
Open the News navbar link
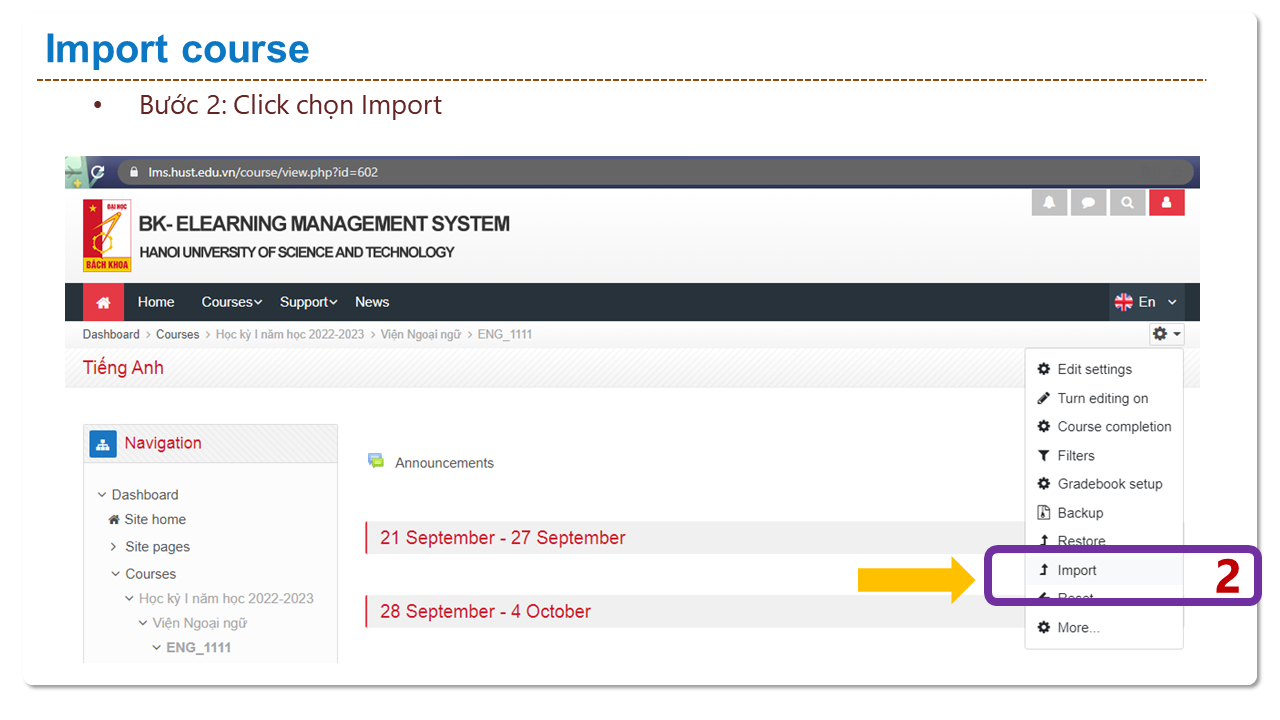(x=372, y=302)
